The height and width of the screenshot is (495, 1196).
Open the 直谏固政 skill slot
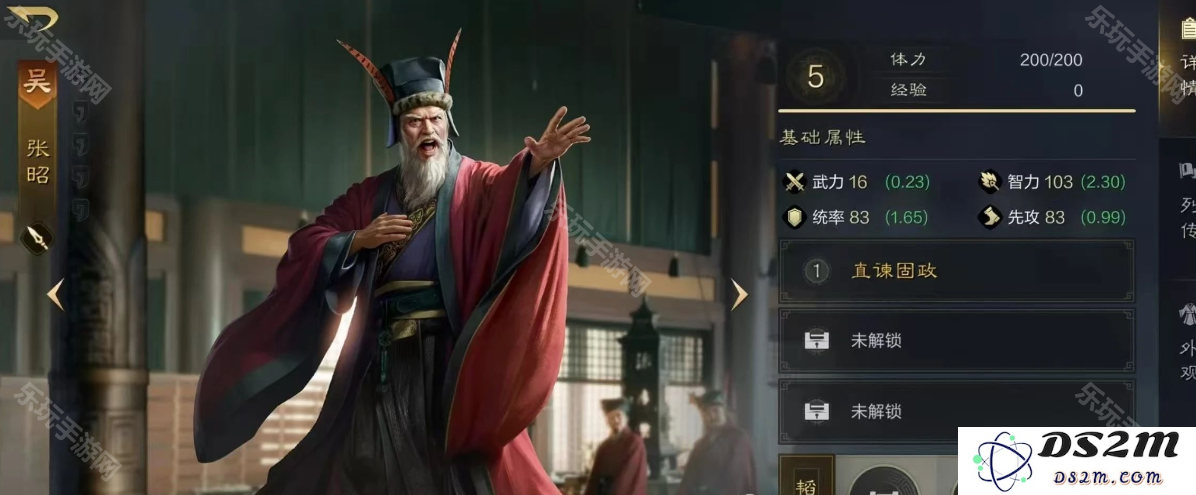pos(956,271)
